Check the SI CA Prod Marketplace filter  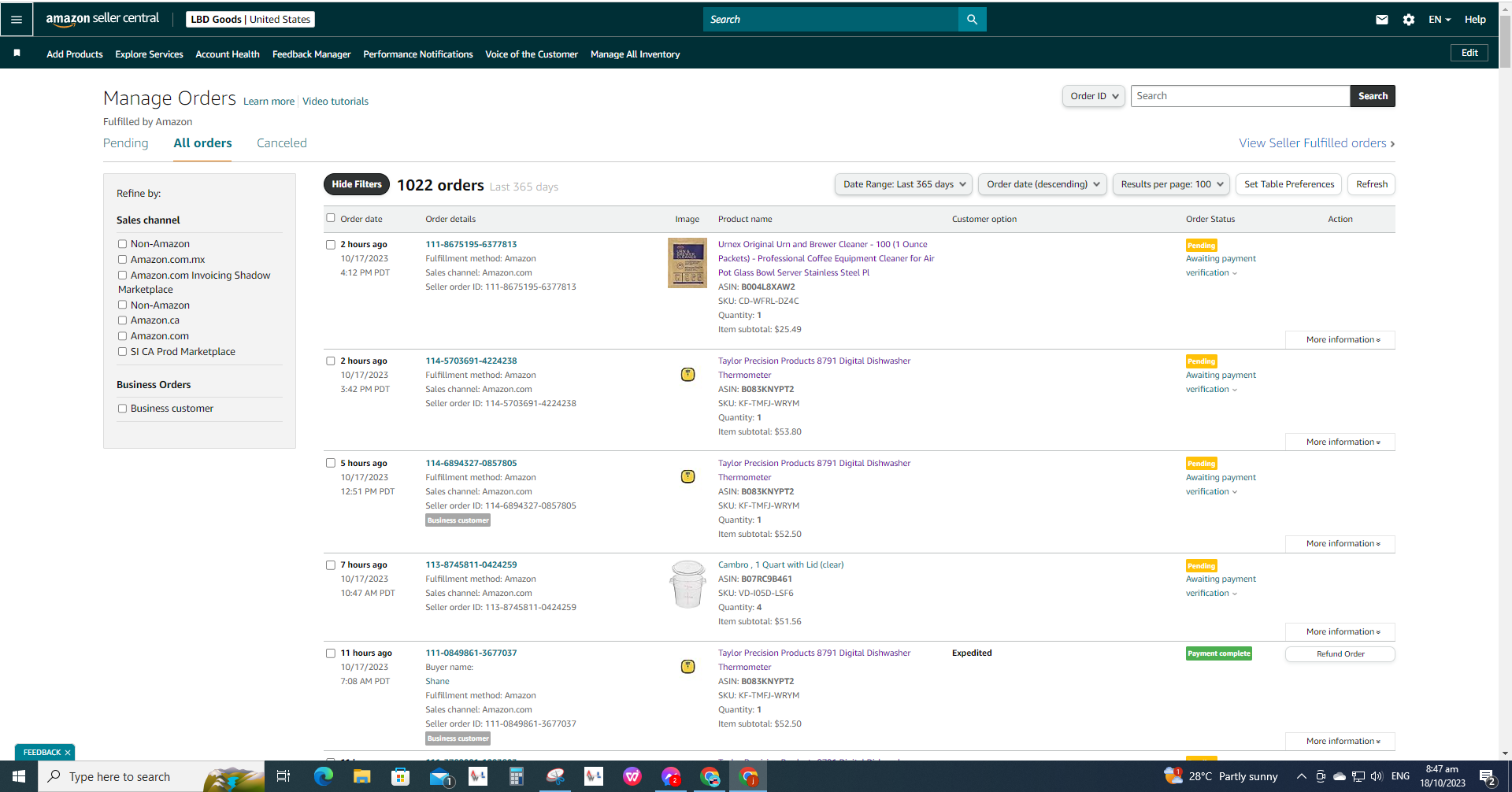coord(122,352)
